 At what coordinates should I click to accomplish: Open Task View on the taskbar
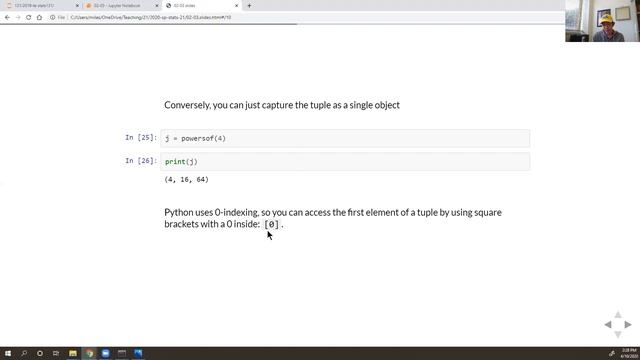(x=56, y=353)
